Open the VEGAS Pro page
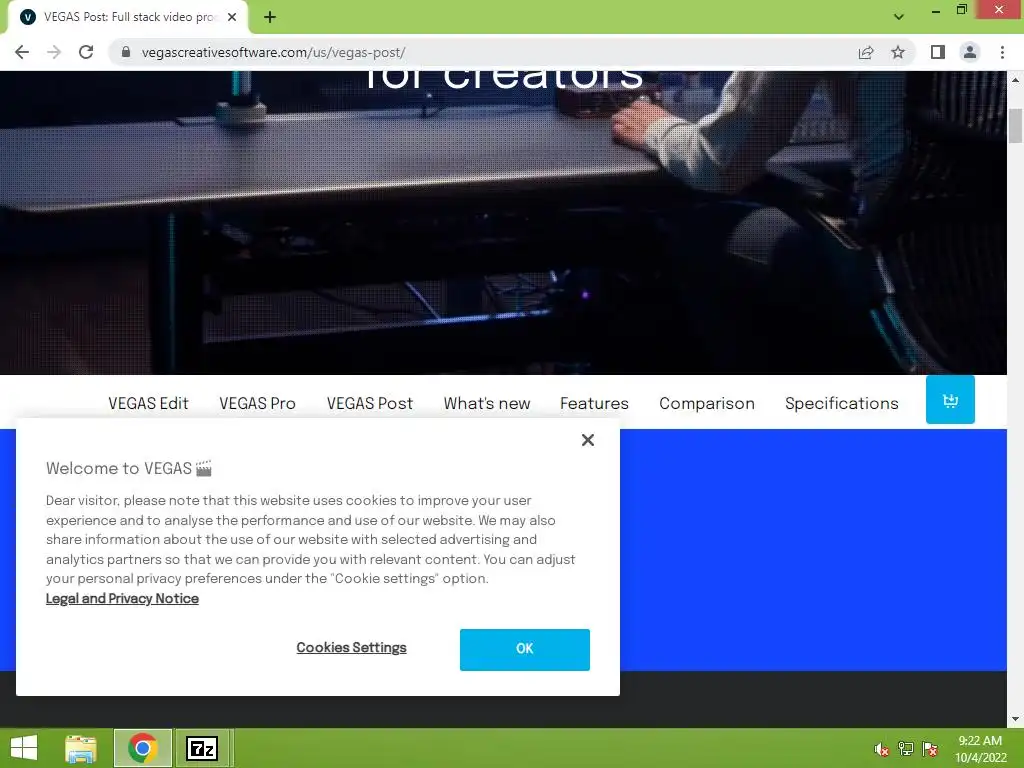Image resolution: width=1024 pixels, height=768 pixels. coord(257,404)
